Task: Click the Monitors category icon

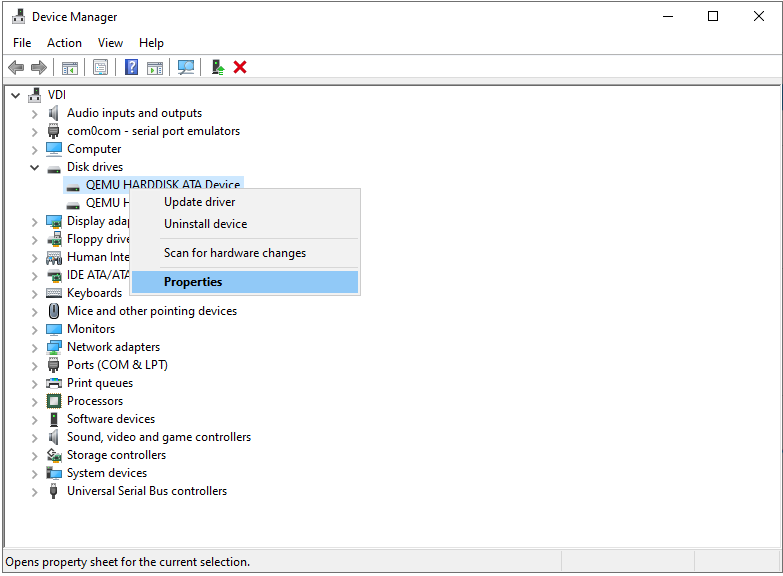Action: pyautogui.click(x=53, y=329)
